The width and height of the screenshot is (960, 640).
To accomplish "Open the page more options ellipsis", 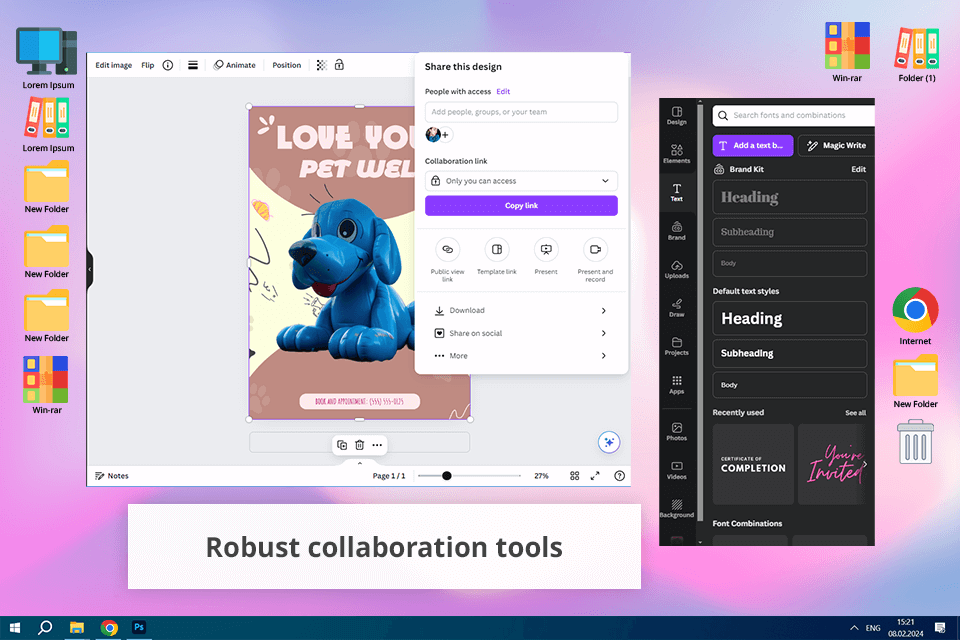I will [377, 445].
